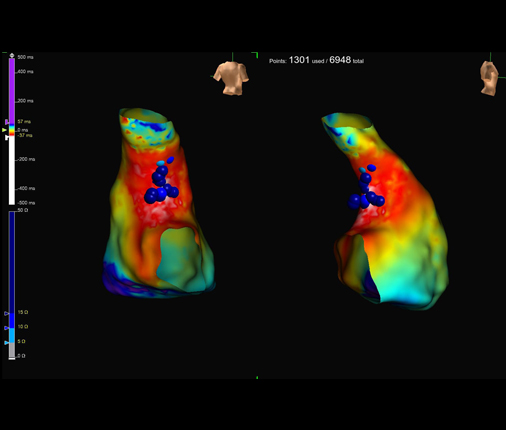This screenshot has width=506, height=430.
Task: Select the green 0 ms reference marker
Action: pos(4,130)
